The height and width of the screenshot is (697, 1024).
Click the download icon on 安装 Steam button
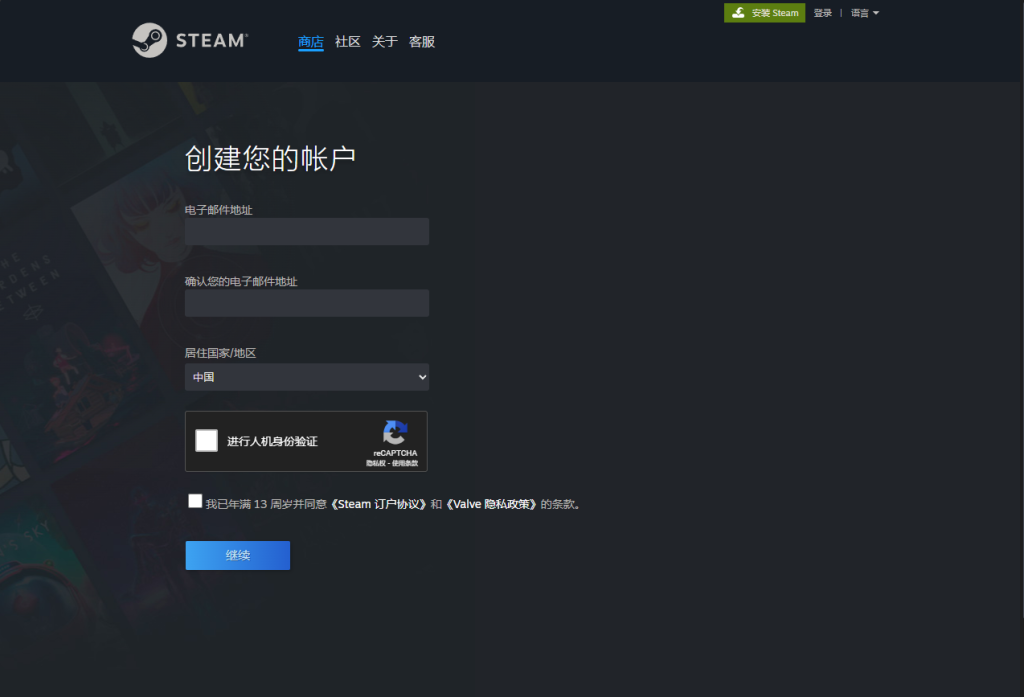(738, 12)
